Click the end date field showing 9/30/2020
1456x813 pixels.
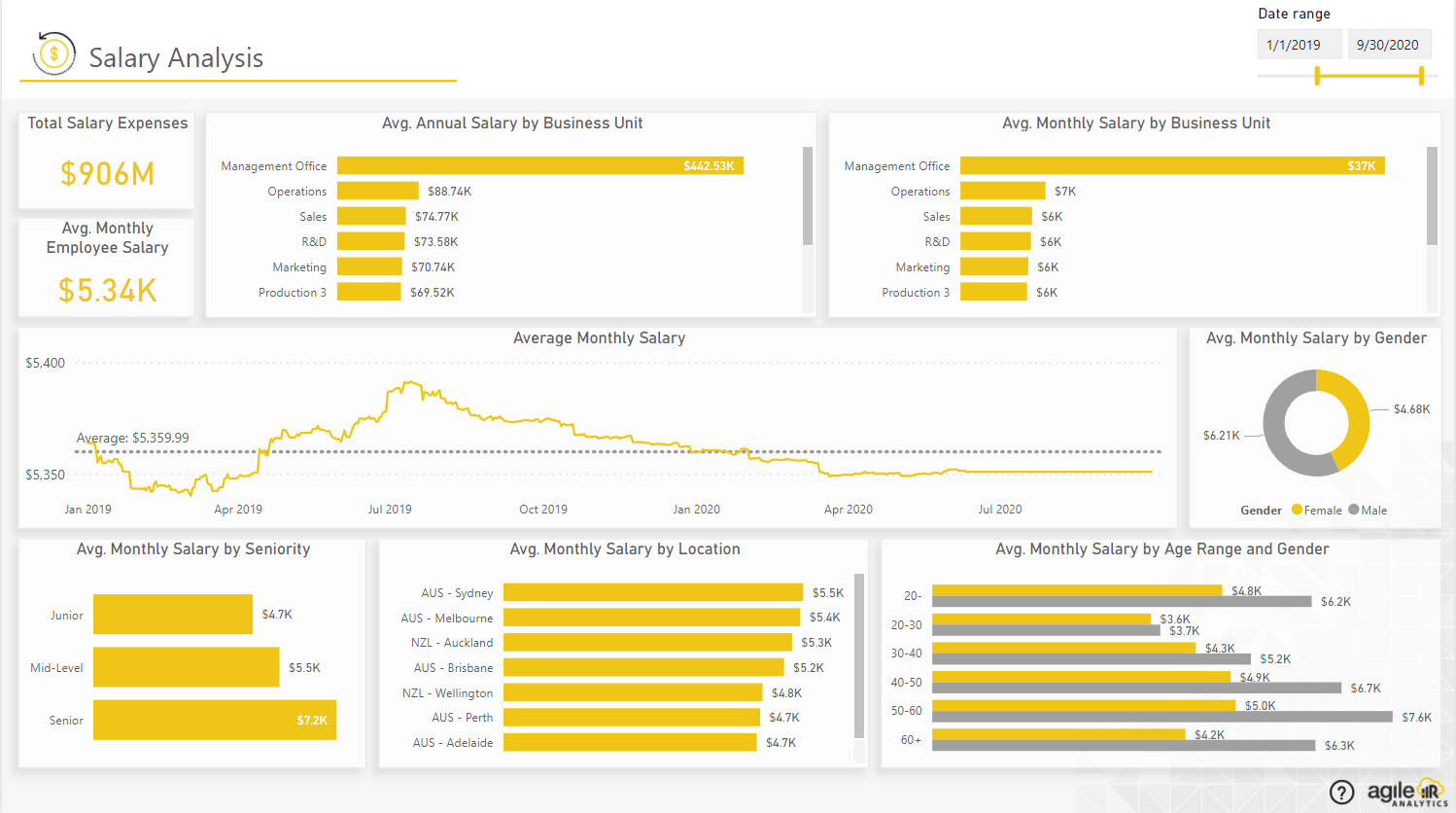1390,43
